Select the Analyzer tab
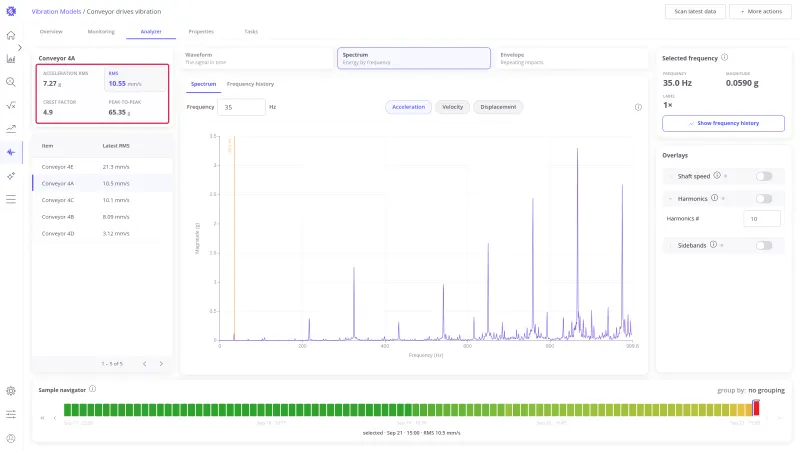The image size is (800, 450). (151, 32)
